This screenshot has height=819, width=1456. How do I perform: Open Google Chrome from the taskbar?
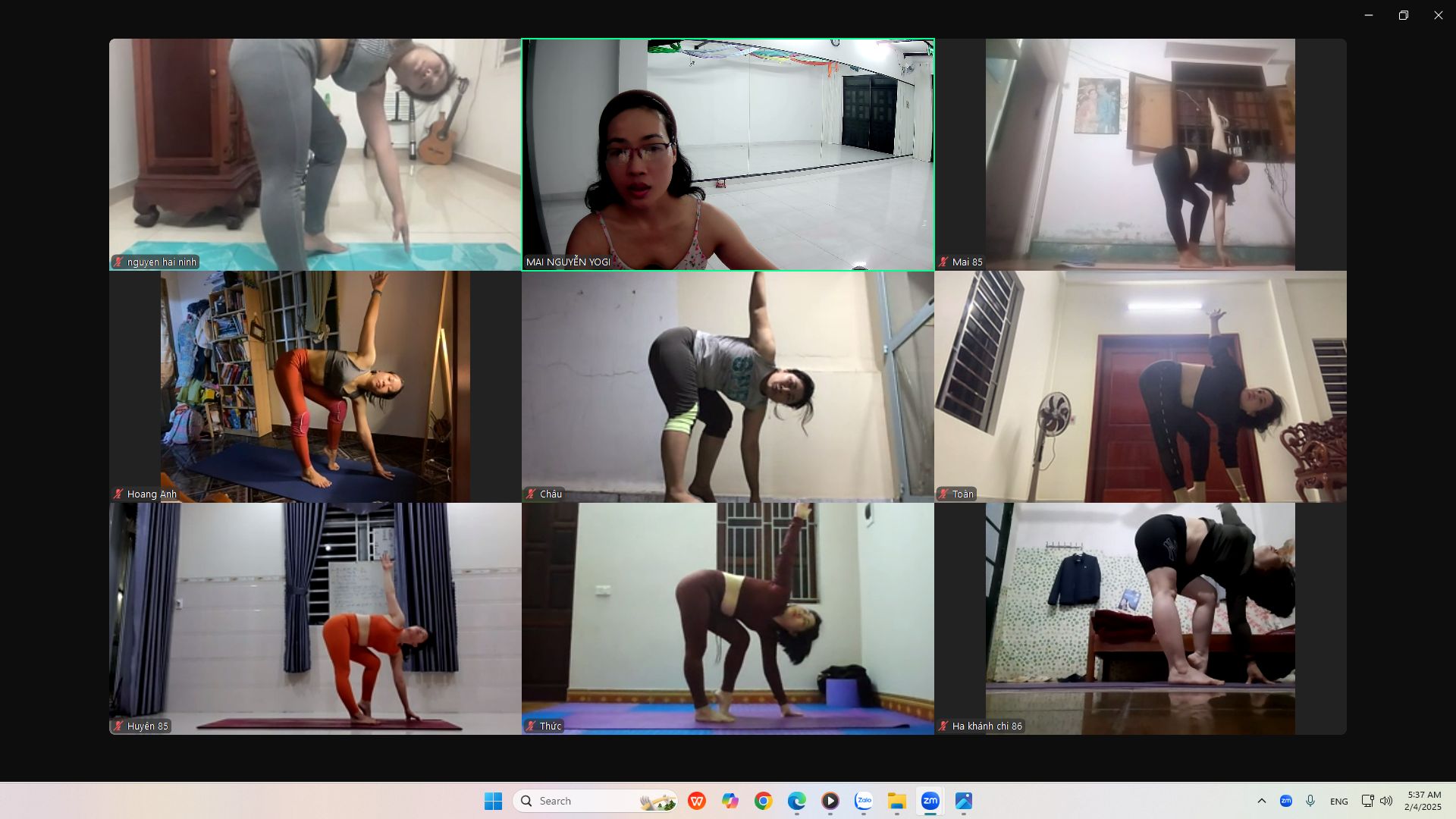(x=763, y=801)
